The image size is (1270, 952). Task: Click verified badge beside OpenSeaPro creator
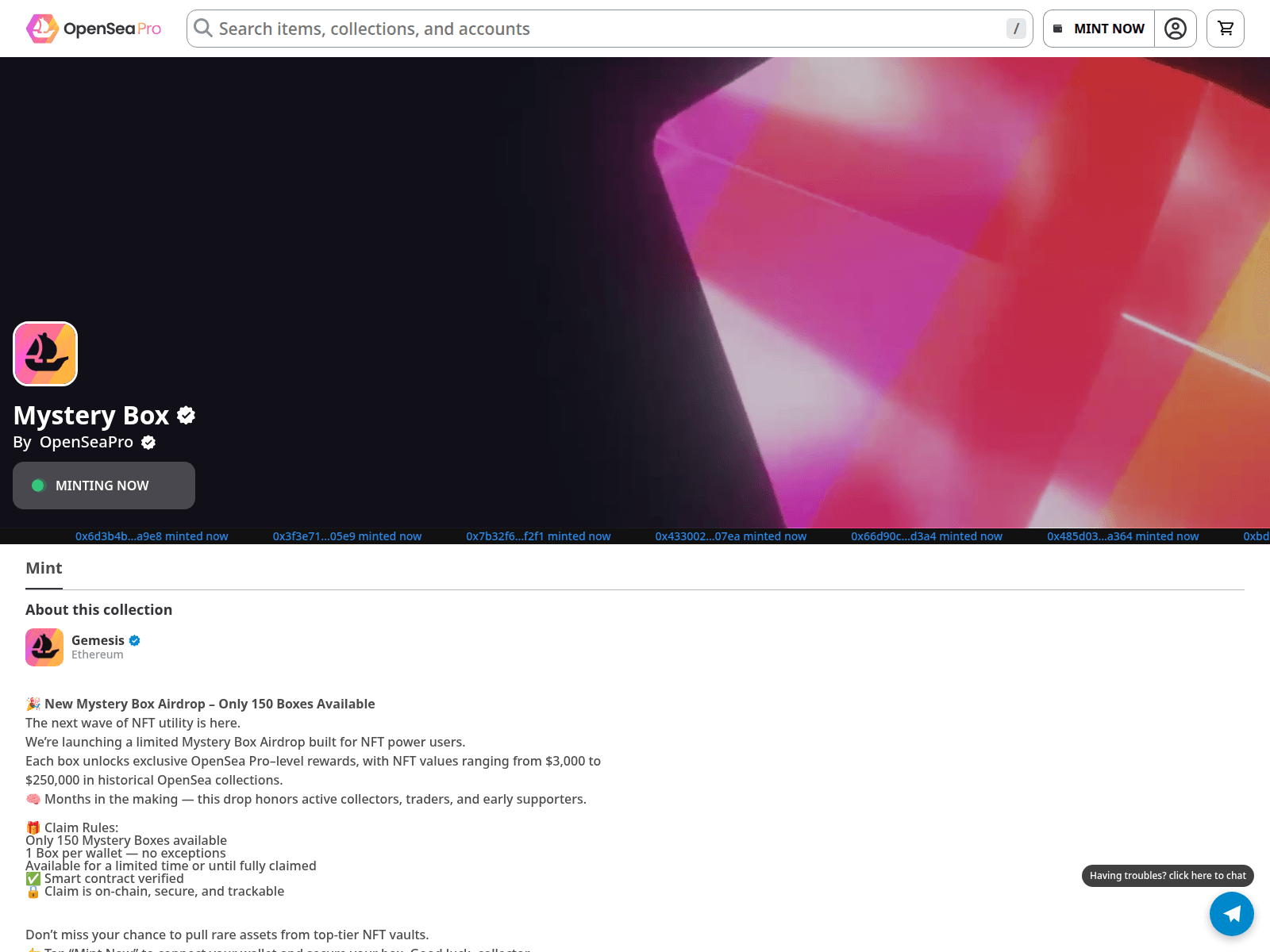click(148, 443)
